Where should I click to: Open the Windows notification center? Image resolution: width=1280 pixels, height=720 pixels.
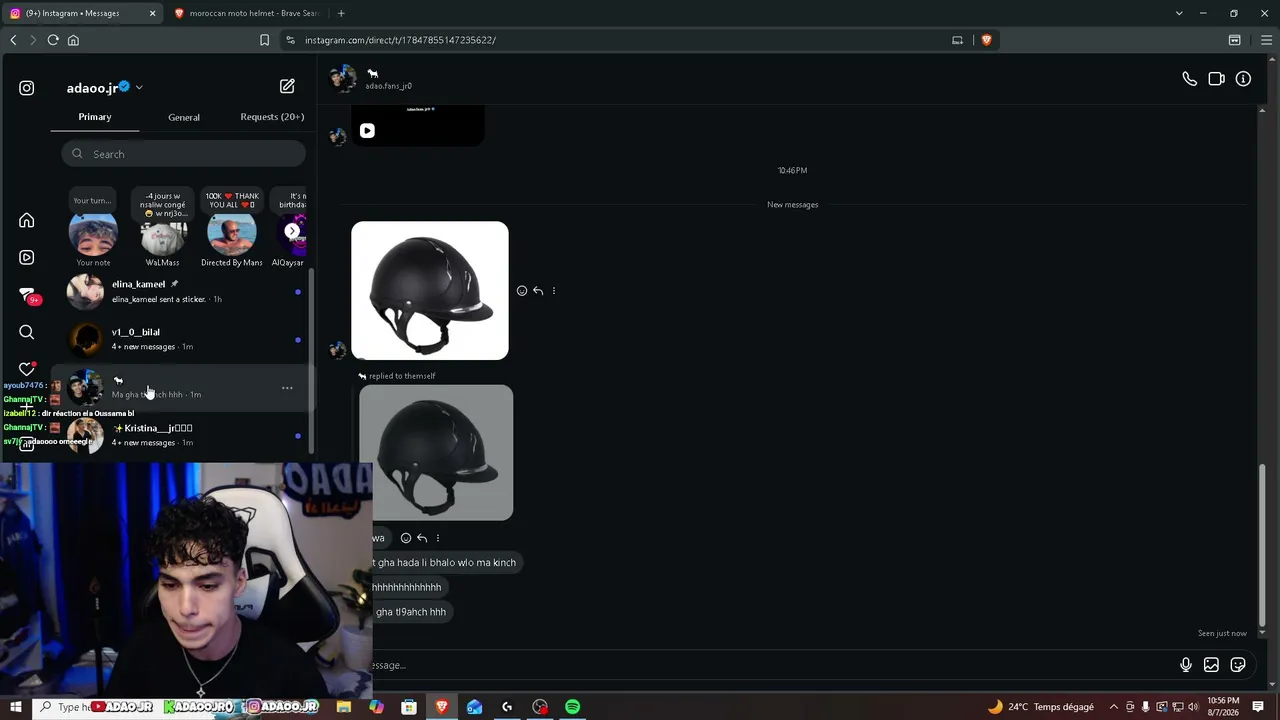(1258, 707)
